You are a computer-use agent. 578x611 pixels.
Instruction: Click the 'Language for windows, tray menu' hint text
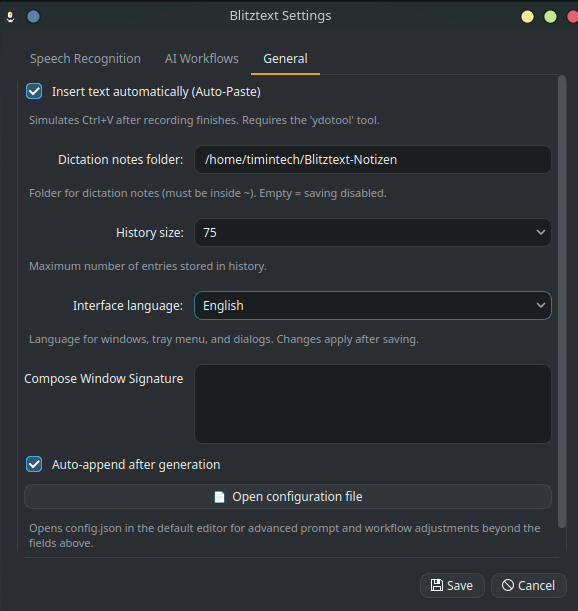(224, 339)
